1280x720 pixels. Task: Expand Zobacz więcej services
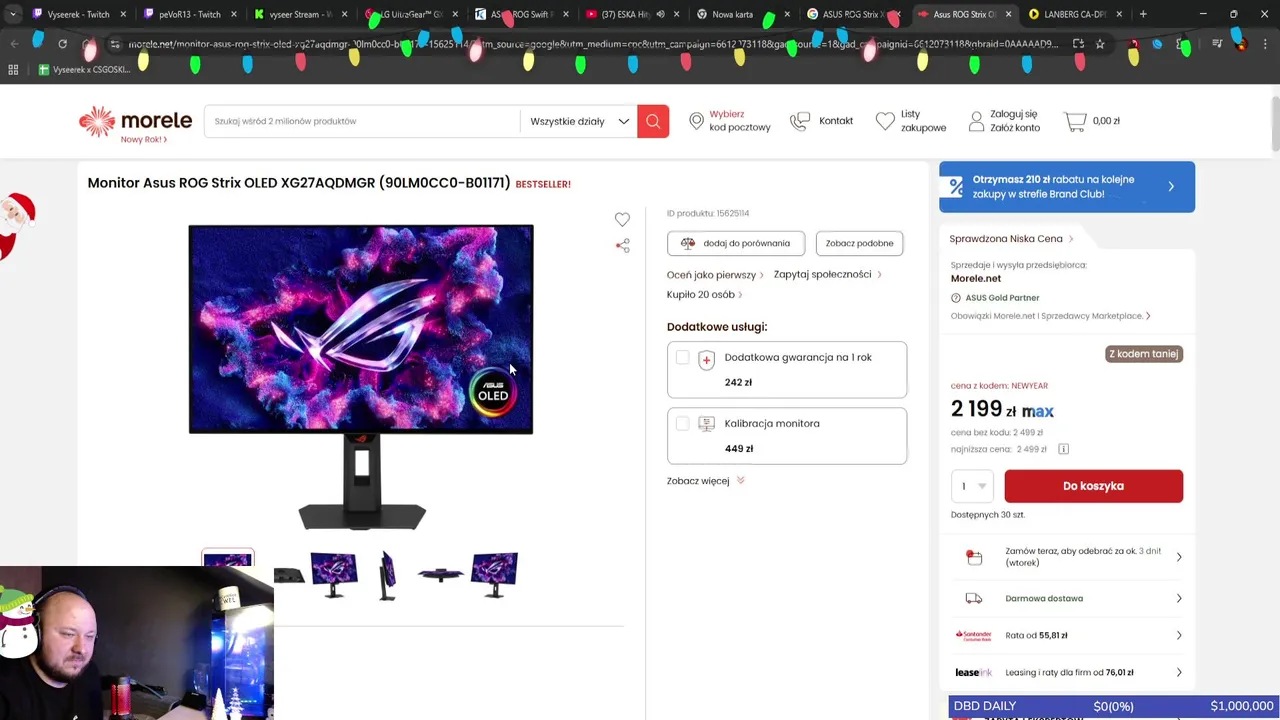click(x=706, y=481)
